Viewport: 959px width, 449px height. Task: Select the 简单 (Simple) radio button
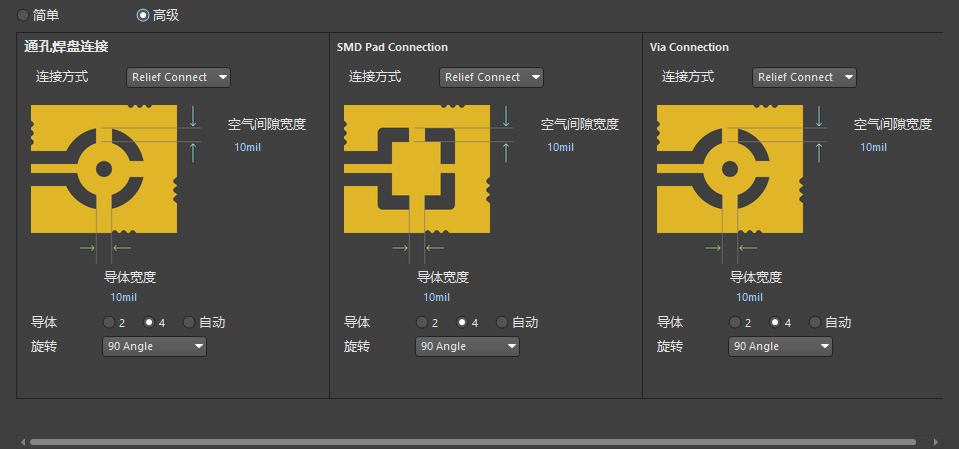[x=23, y=15]
